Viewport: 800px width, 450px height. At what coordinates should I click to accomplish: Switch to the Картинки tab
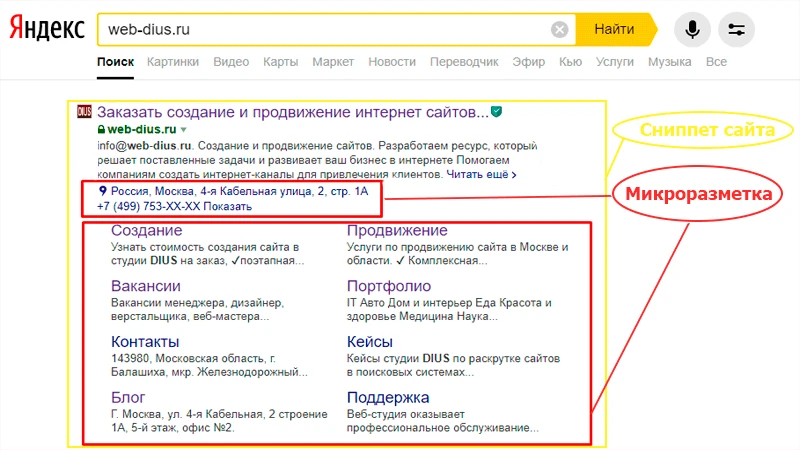click(x=173, y=62)
